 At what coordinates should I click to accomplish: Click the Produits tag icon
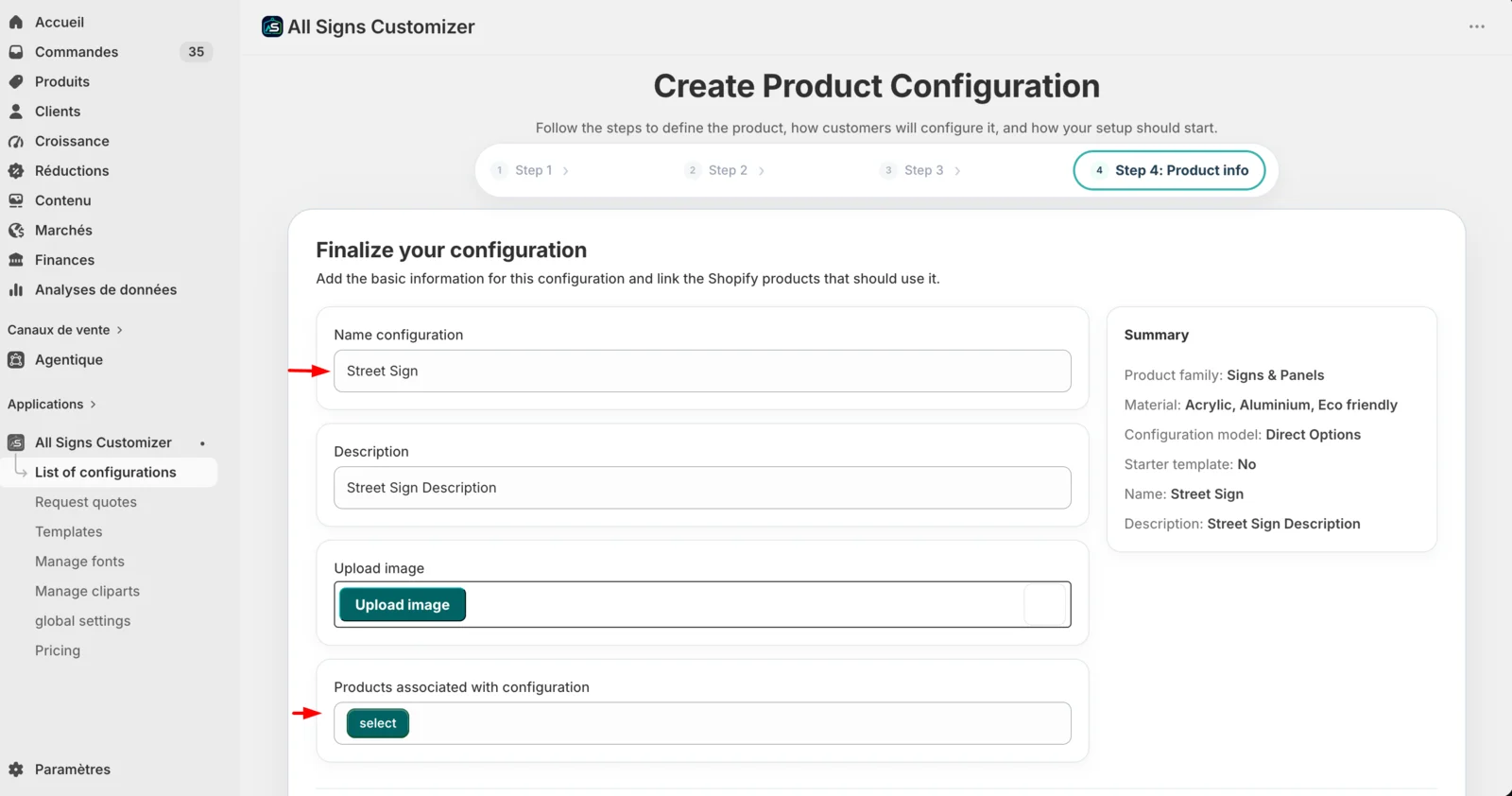tap(16, 81)
